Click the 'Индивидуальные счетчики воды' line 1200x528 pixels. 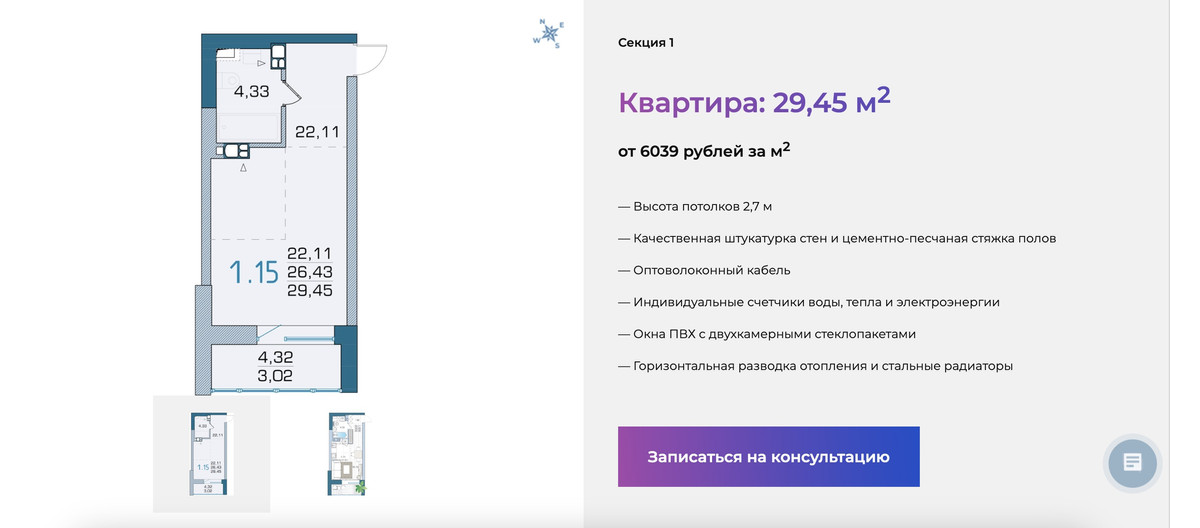809,302
